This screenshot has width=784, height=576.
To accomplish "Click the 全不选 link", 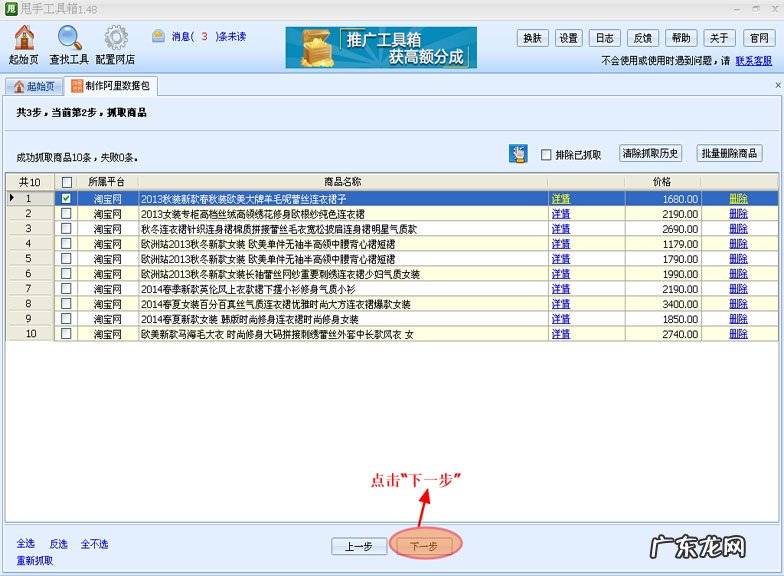I will coord(94,544).
